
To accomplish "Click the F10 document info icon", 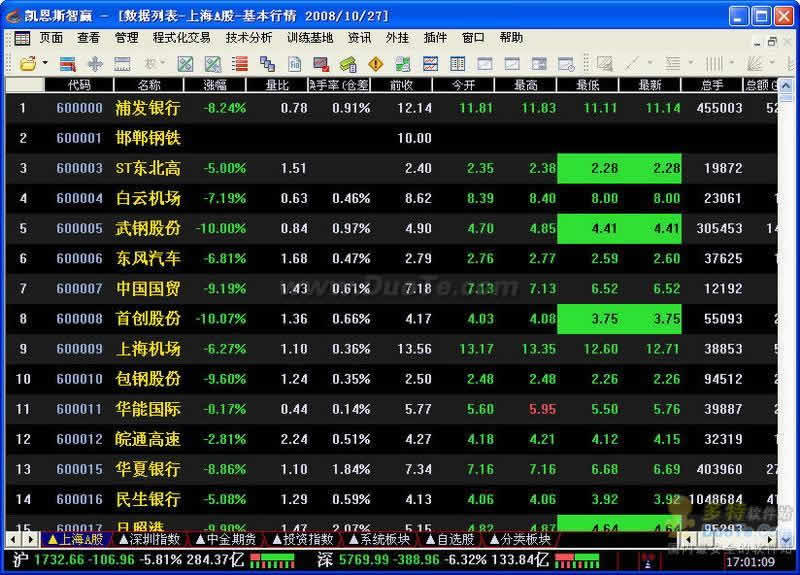I will coord(294,64).
